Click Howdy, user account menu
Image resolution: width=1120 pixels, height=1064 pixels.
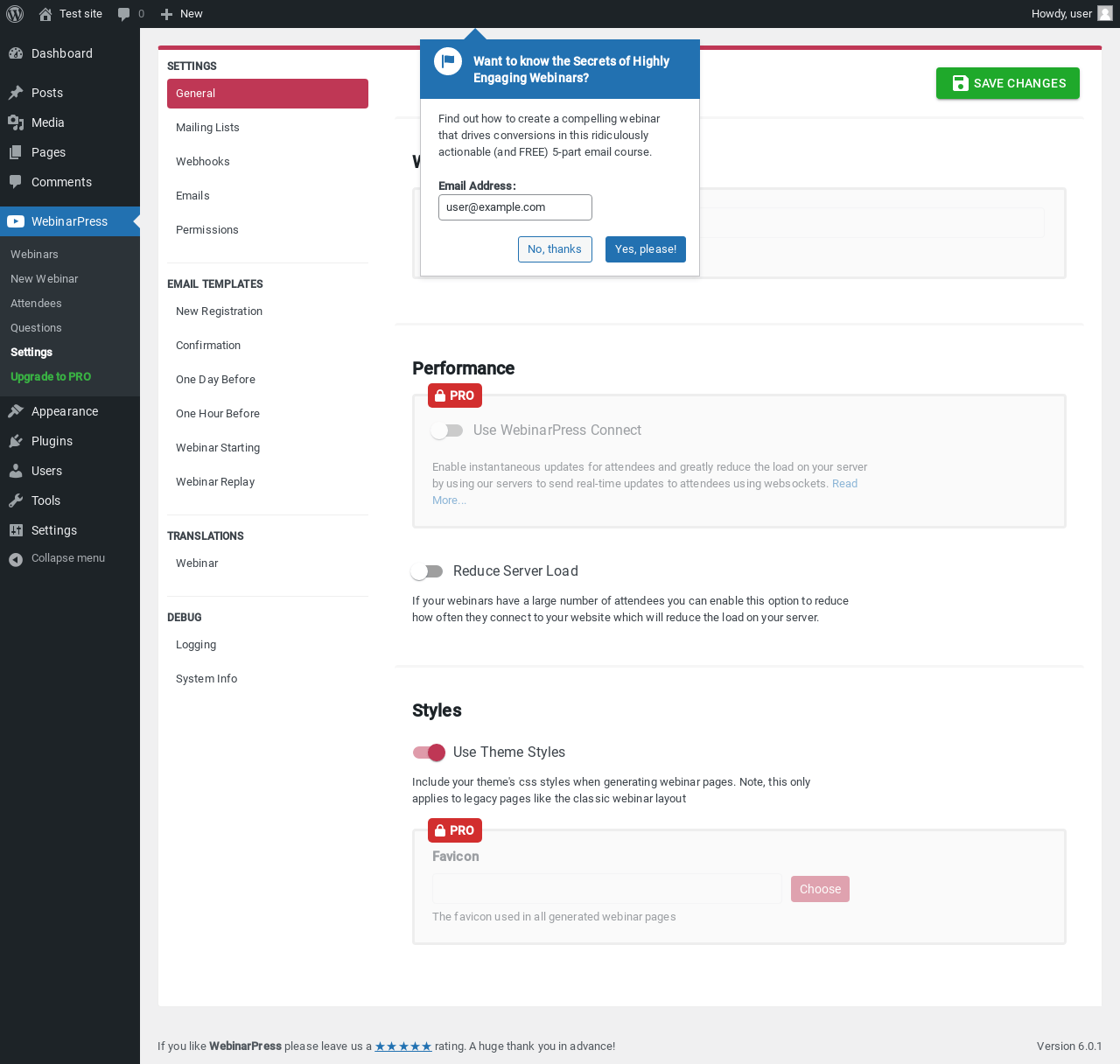1072,14
